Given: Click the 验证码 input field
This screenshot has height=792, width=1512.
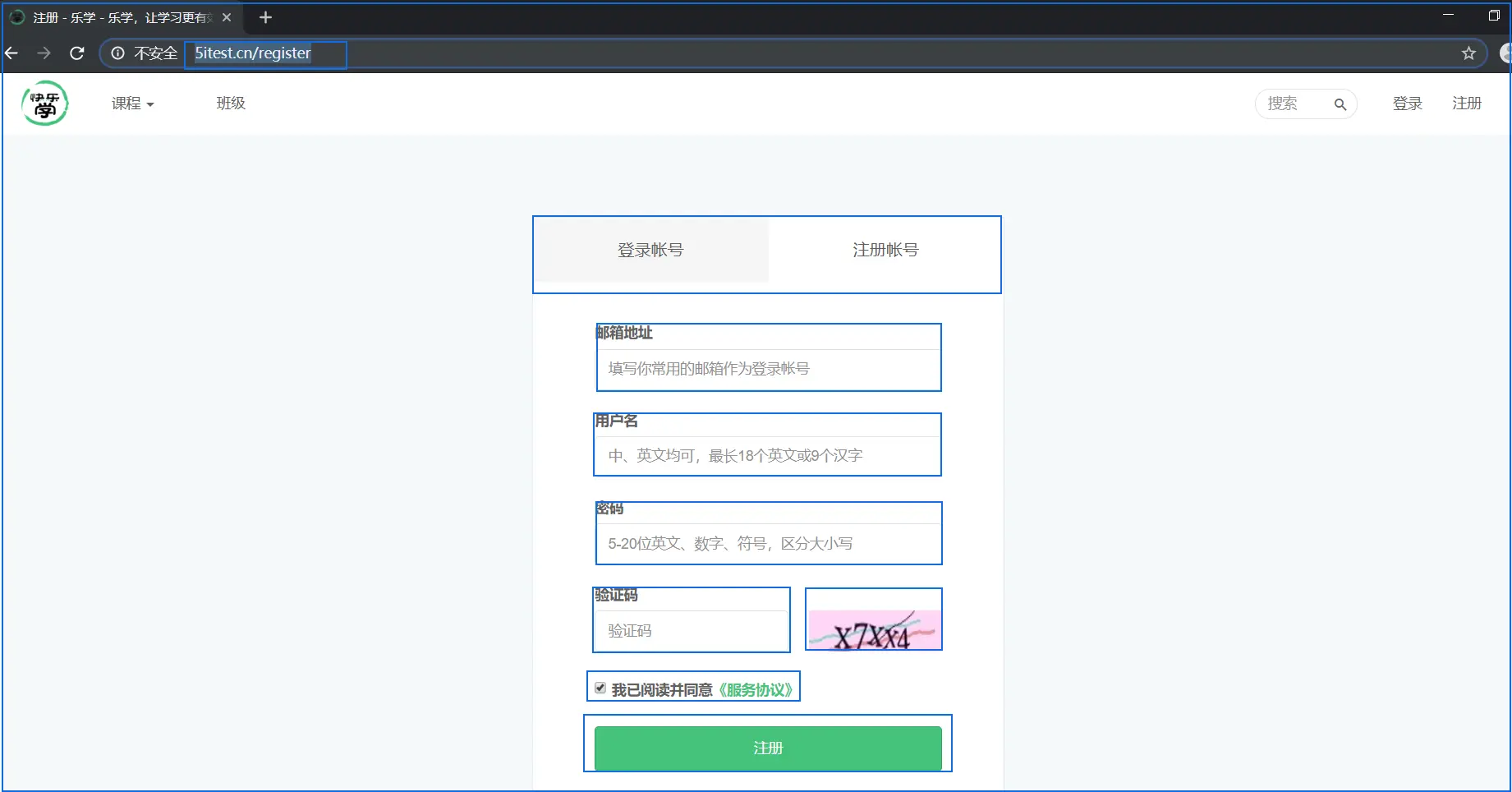Looking at the screenshot, I should [x=691, y=631].
